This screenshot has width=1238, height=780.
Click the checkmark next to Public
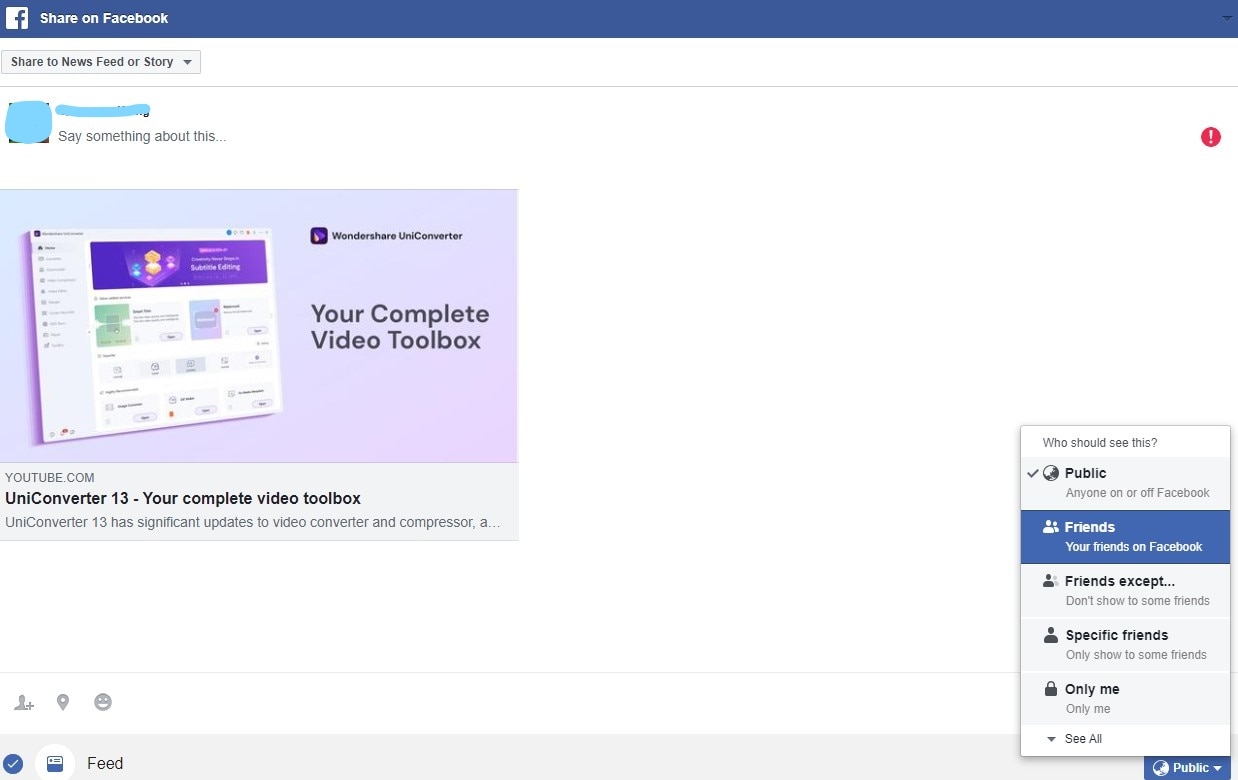1033,473
